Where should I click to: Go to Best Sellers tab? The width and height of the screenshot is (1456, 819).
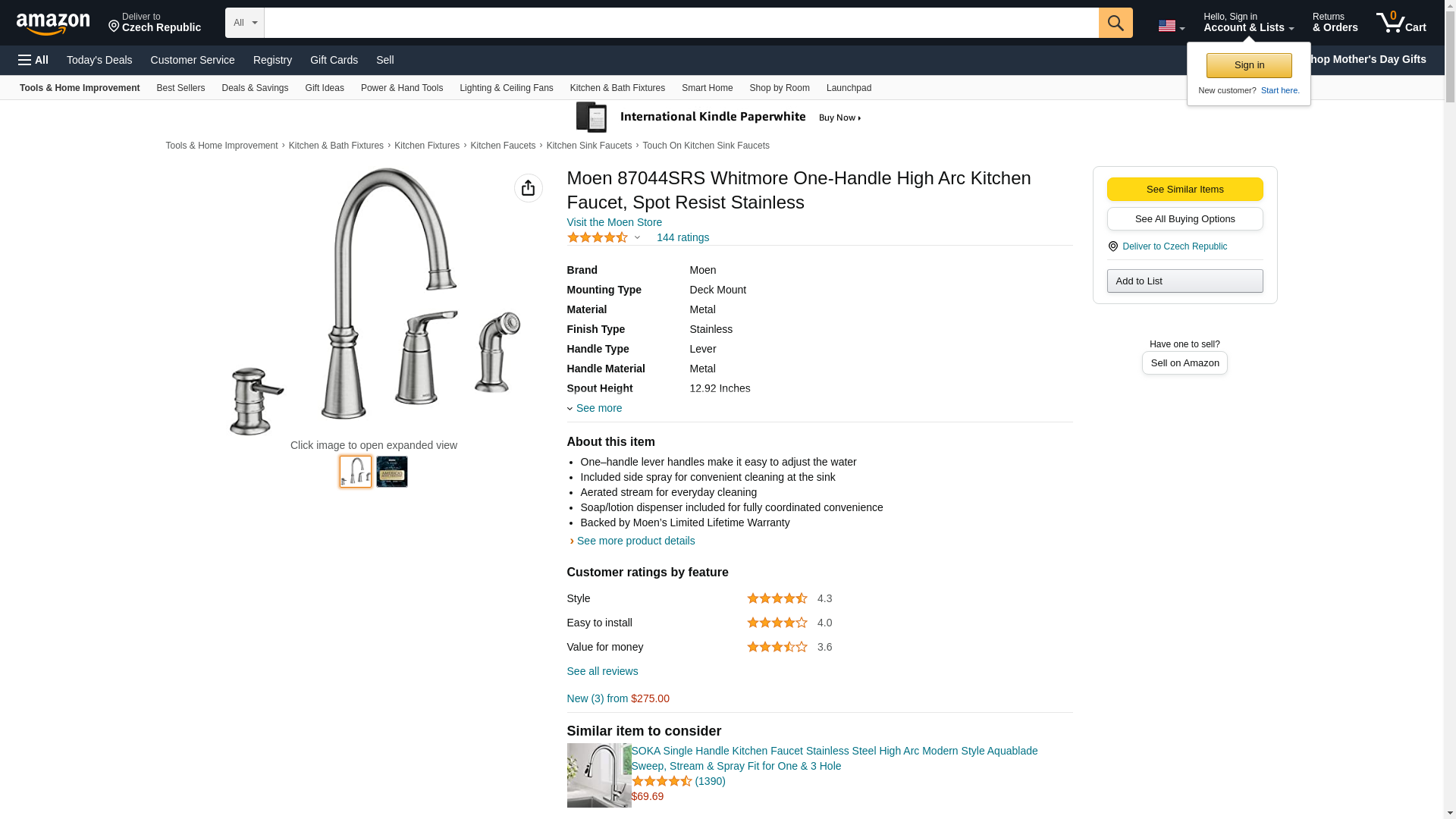180,88
